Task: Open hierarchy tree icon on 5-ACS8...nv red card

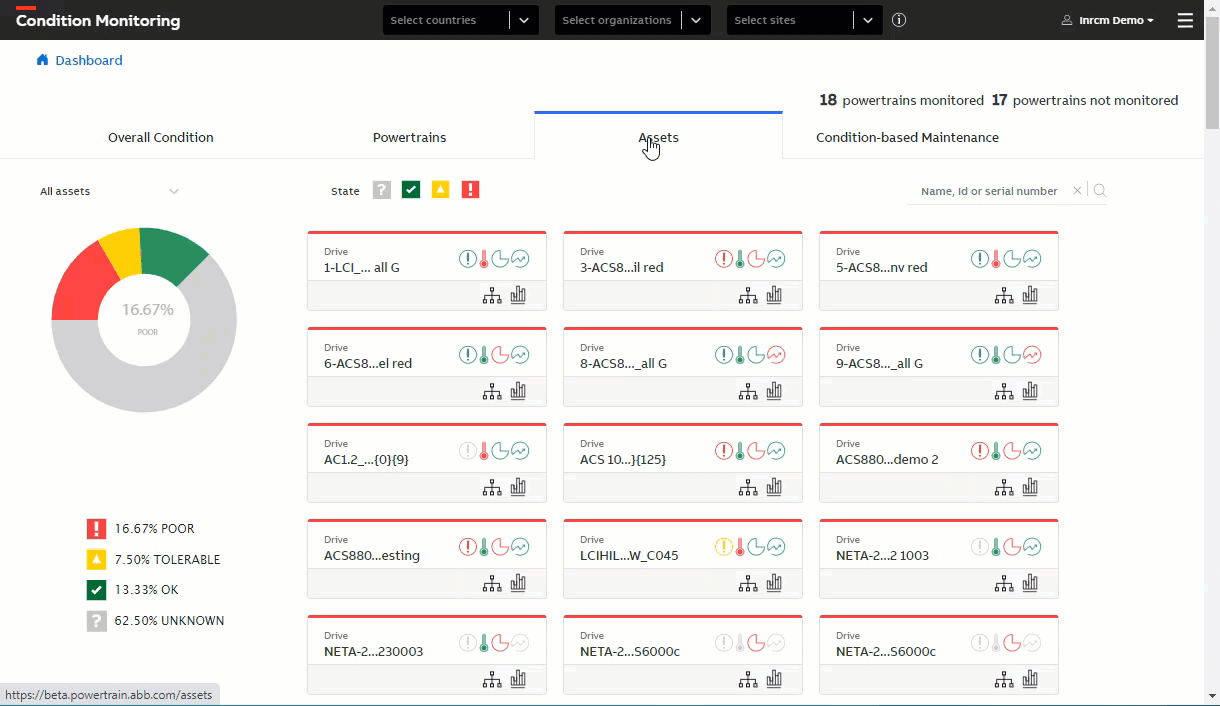Action: (x=1004, y=296)
